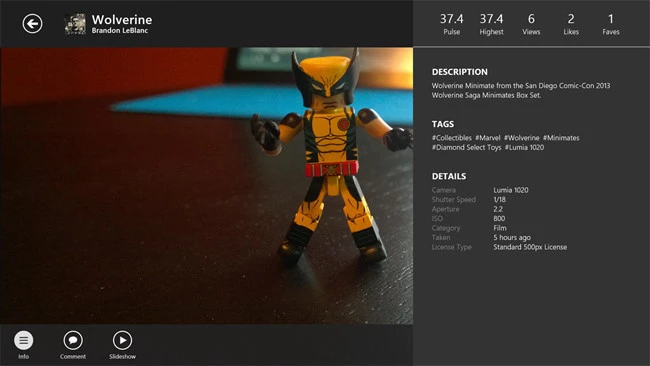The image size is (650, 366).
Task: Click the Film category value
Action: click(500, 228)
